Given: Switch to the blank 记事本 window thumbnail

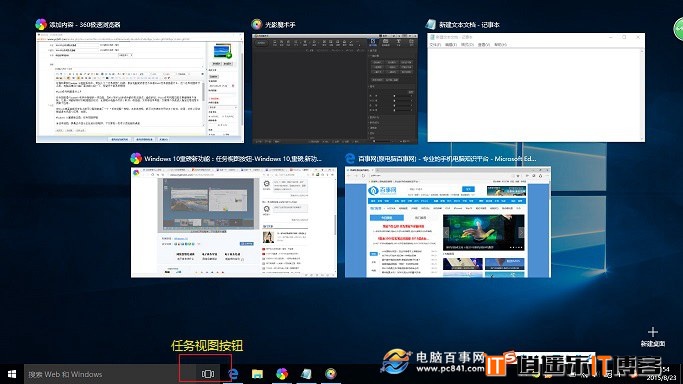Looking at the screenshot, I should click(536, 88).
